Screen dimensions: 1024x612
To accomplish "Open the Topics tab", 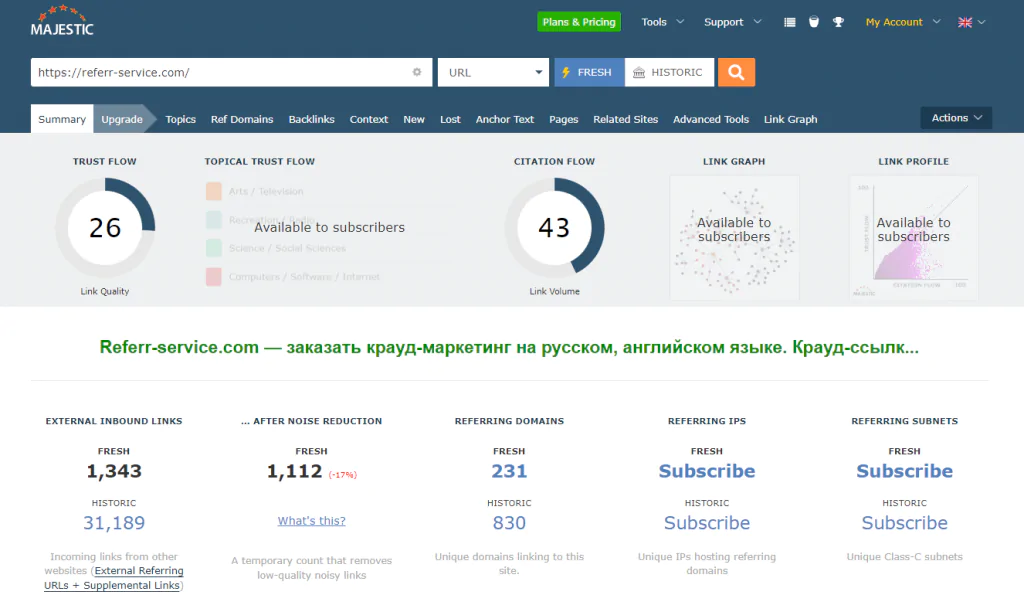I will pyautogui.click(x=180, y=120).
